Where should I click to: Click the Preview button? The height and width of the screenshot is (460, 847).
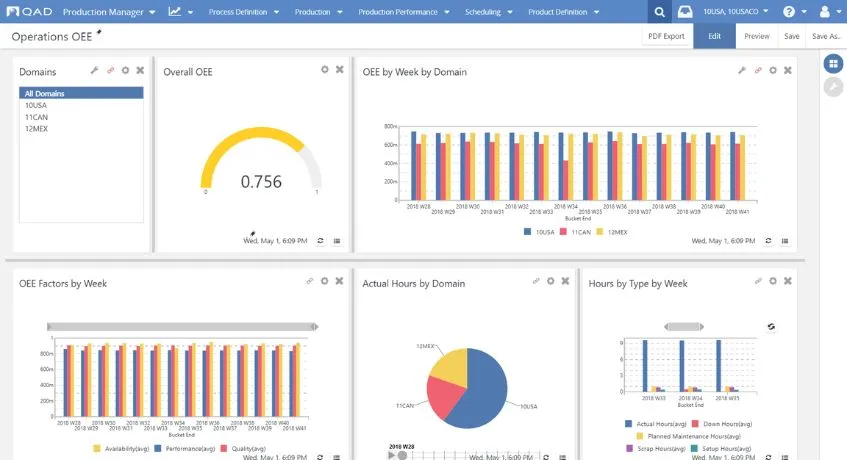click(756, 36)
